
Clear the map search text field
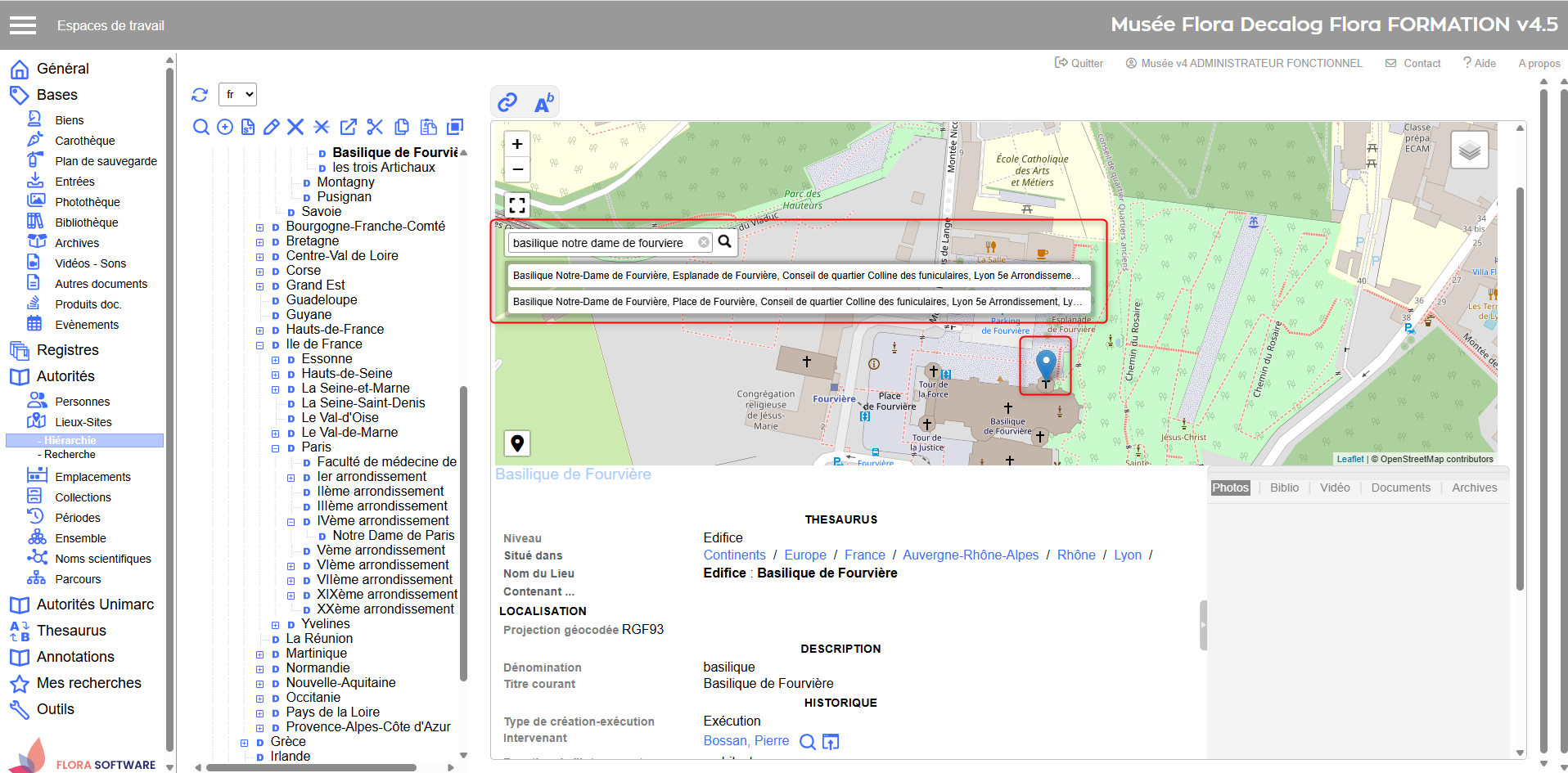[703, 242]
